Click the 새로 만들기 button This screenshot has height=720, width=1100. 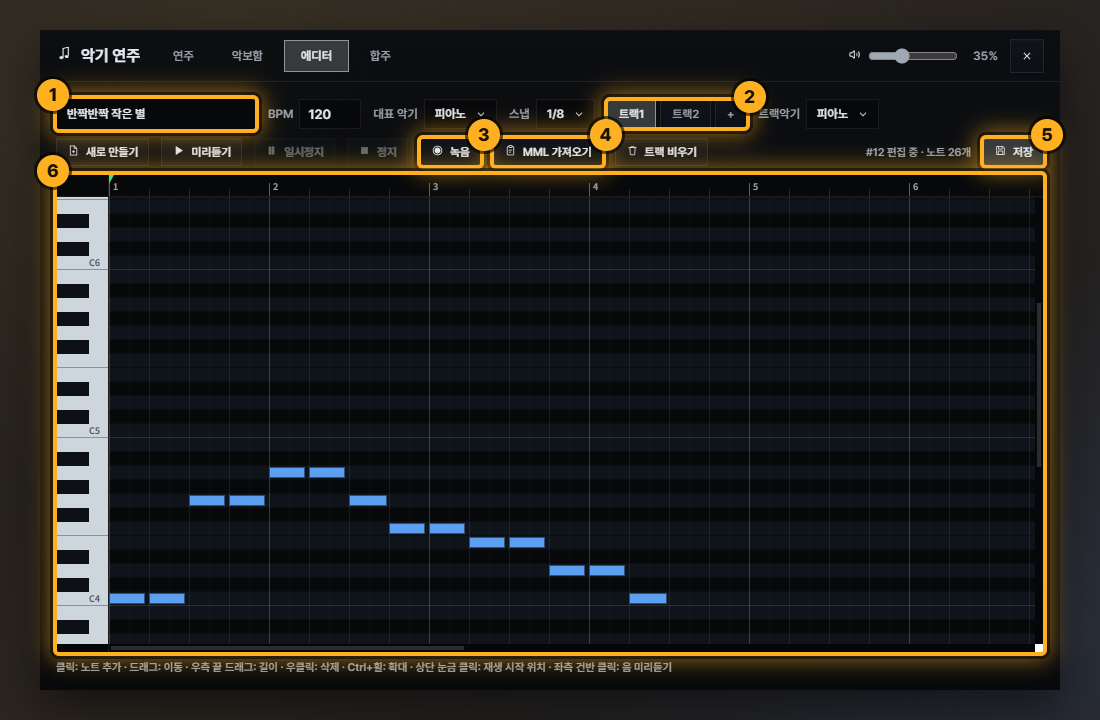point(104,152)
